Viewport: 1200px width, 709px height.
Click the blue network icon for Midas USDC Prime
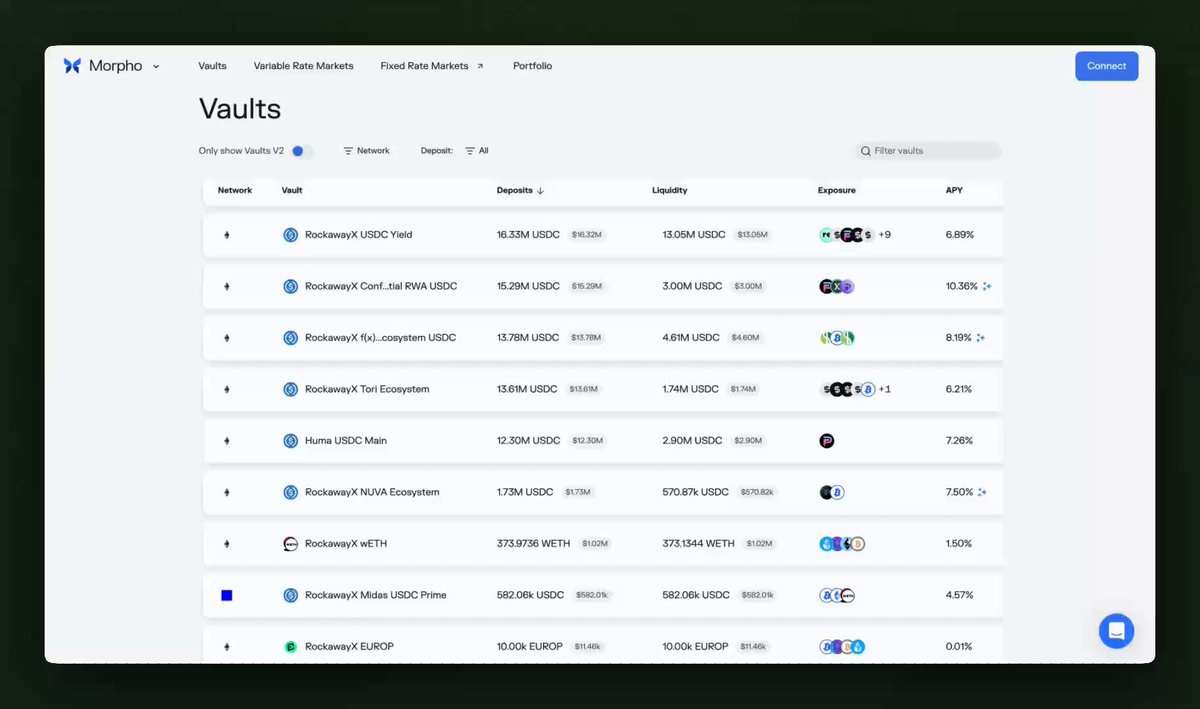click(x=227, y=595)
